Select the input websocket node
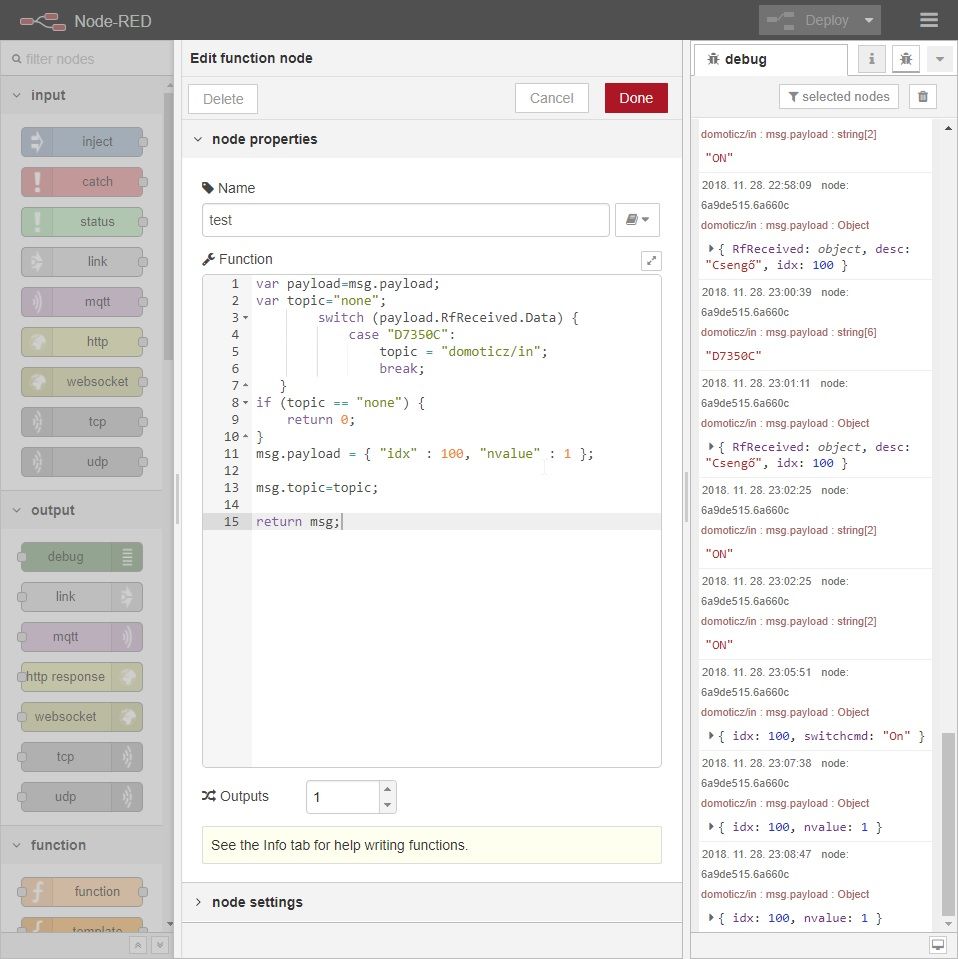 coord(82,382)
